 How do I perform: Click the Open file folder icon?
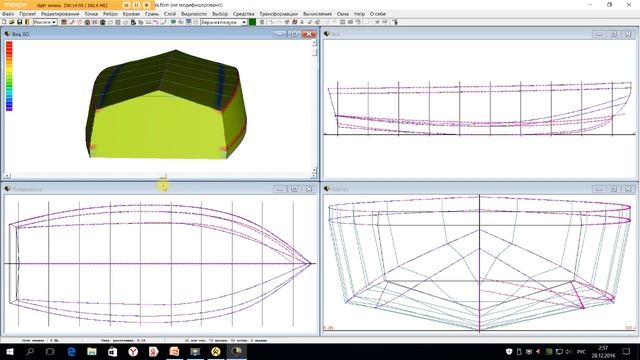tap(12, 22)
